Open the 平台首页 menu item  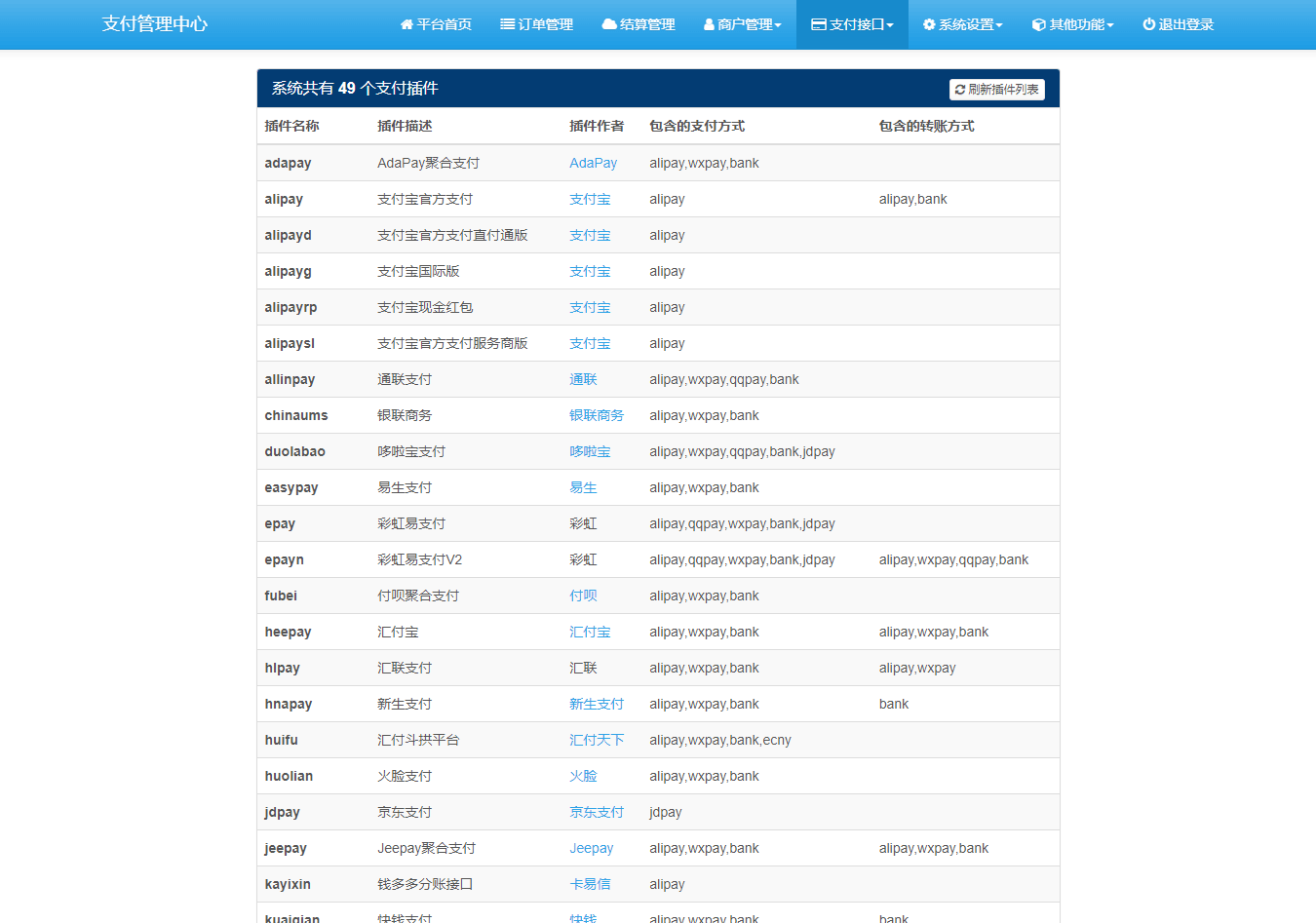point(436,24)
